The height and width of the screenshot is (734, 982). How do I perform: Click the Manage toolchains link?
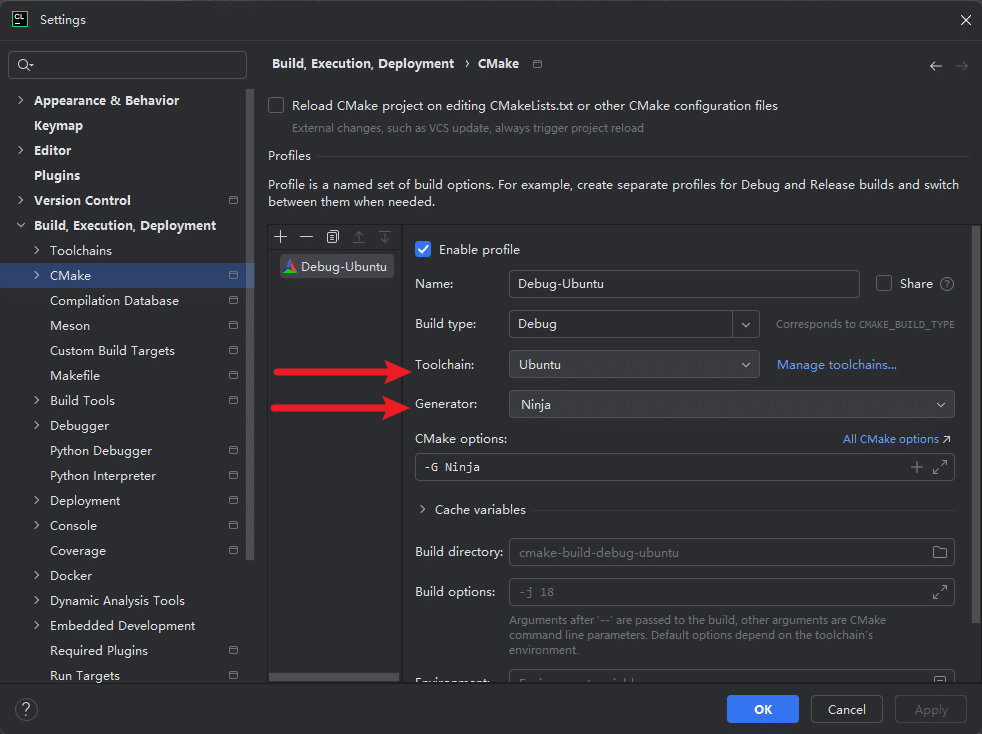tap(836, 365)
